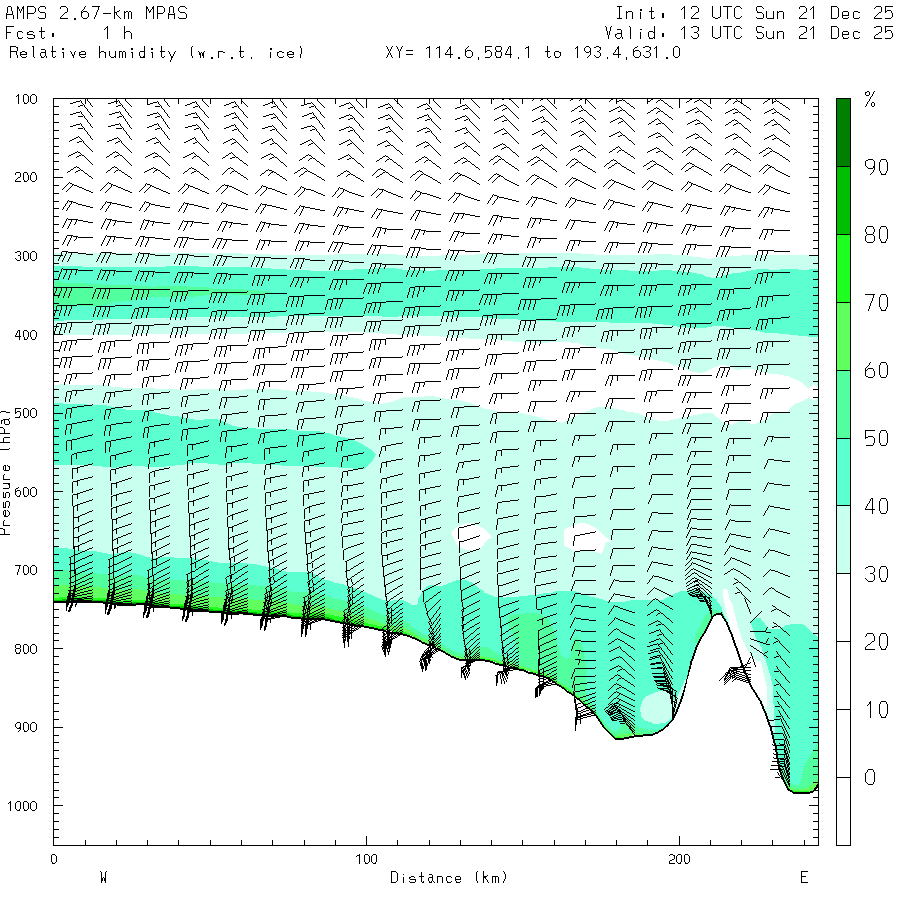This screenshot has width=900, height=900.
Task: Click the 80–90% green colorbar segment
Action: (x=843, y=201)
